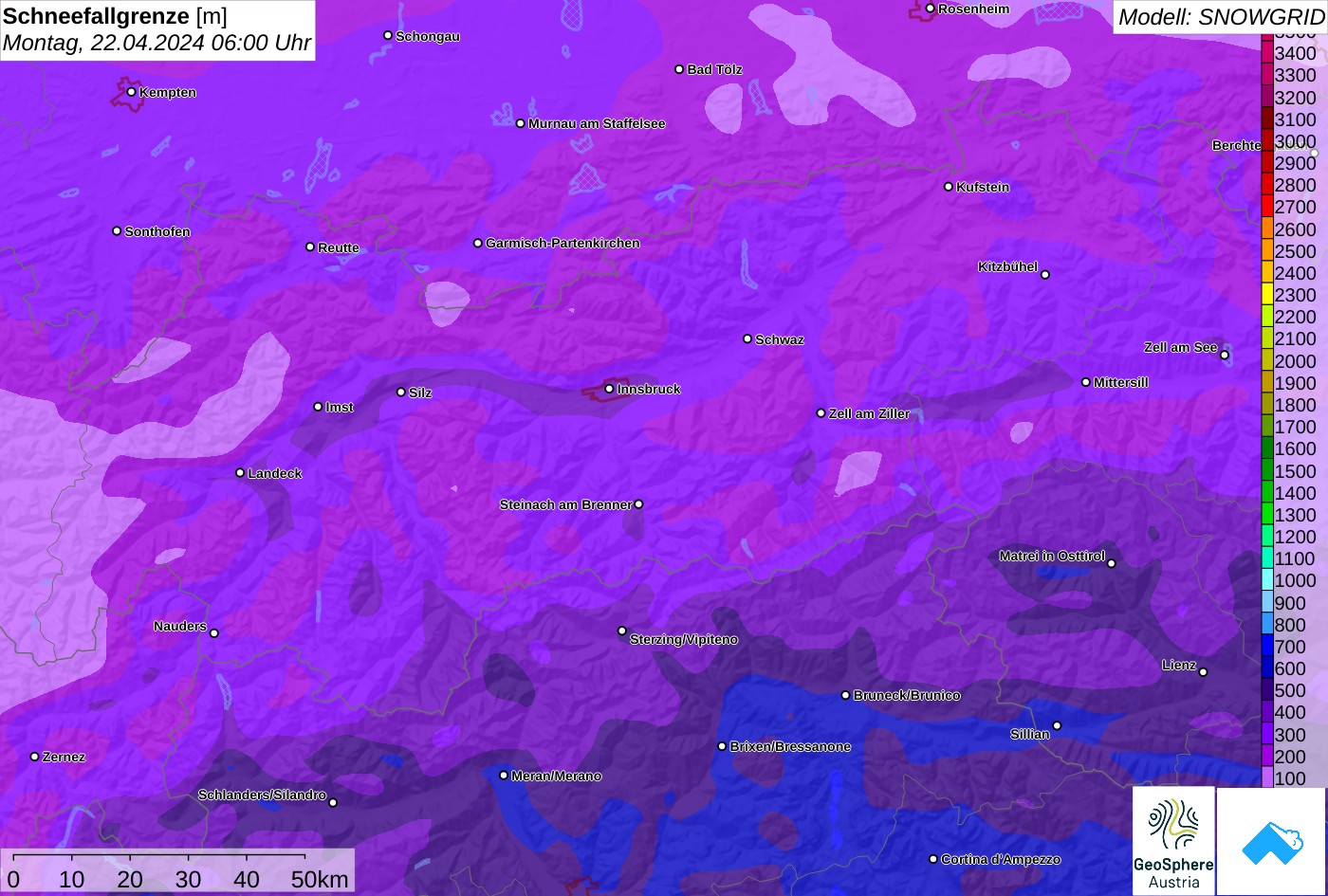The height and width of the screenshot is (896, 1328).
Task: Click the Nauders label
Action: pos(180,626)
